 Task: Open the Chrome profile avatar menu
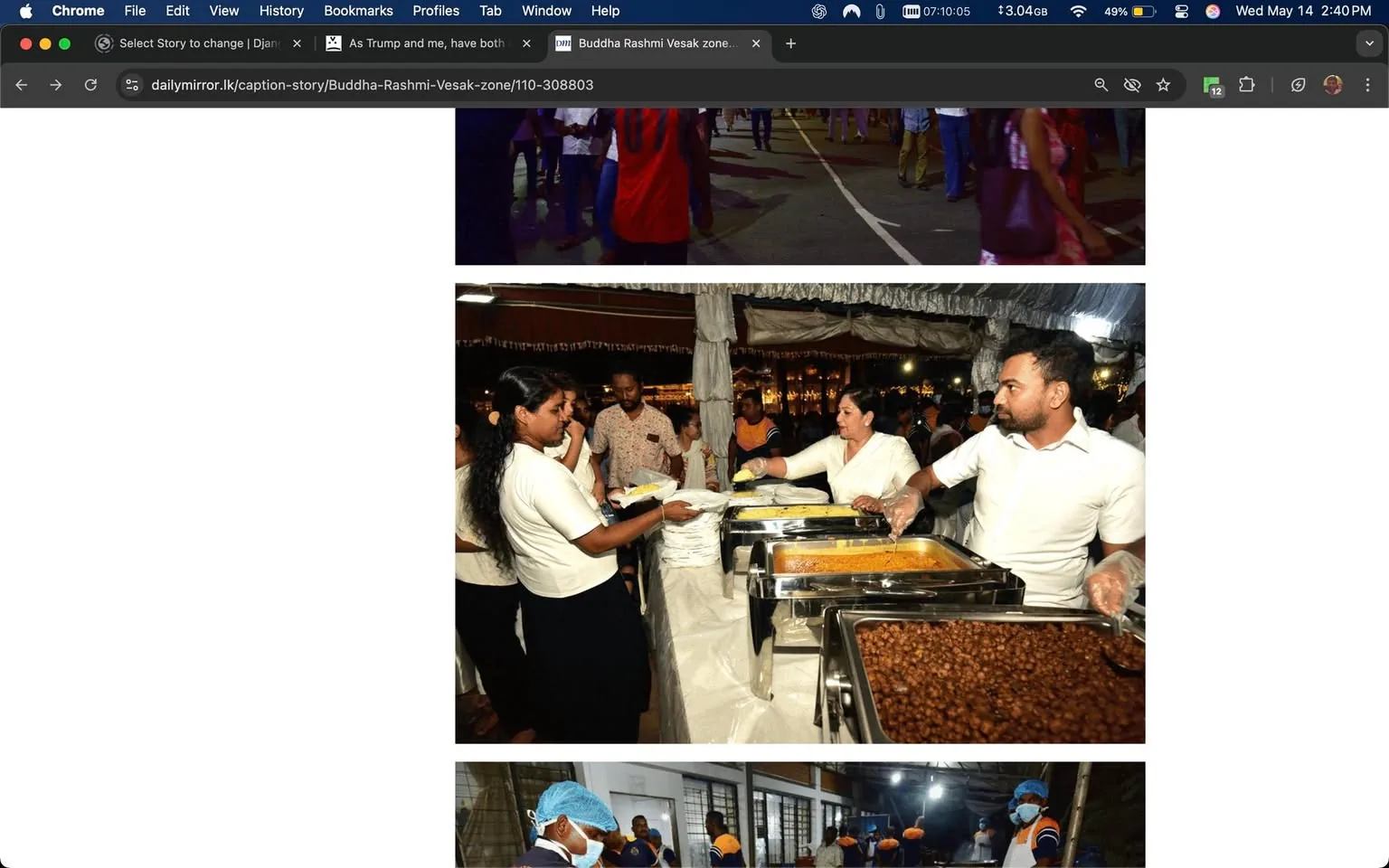click(1332, 84)
